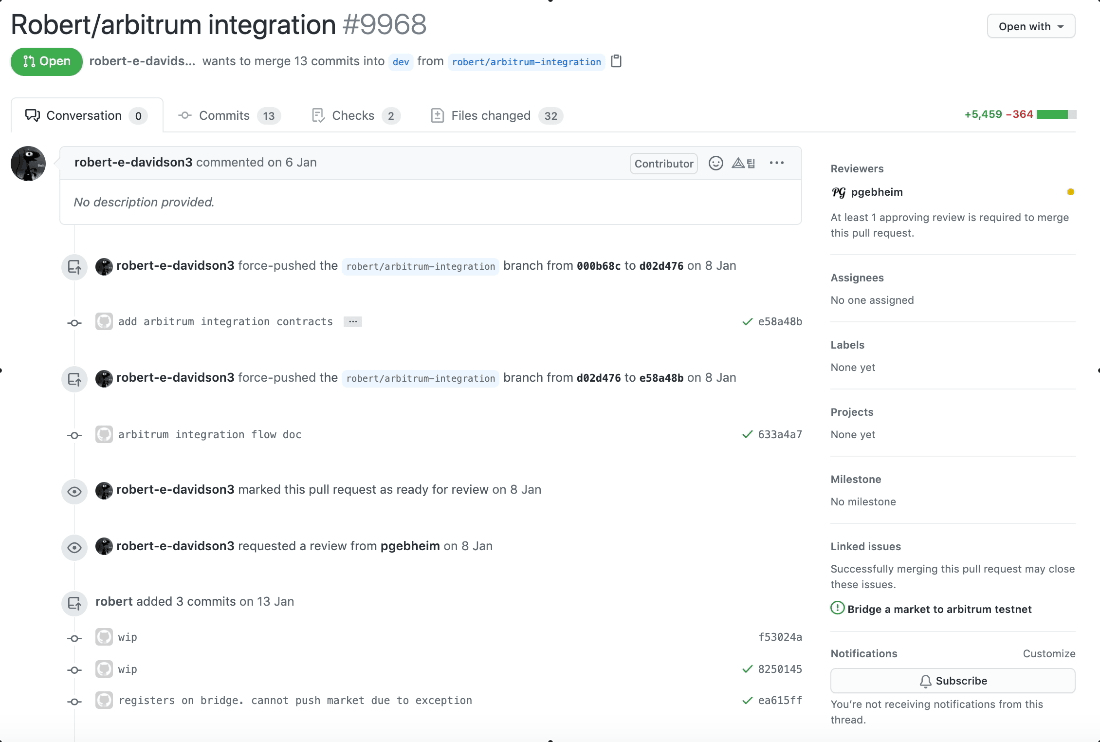Add a reaction via the smiley icon
The width and height of the screenshot is (1100, 742).
716,163
